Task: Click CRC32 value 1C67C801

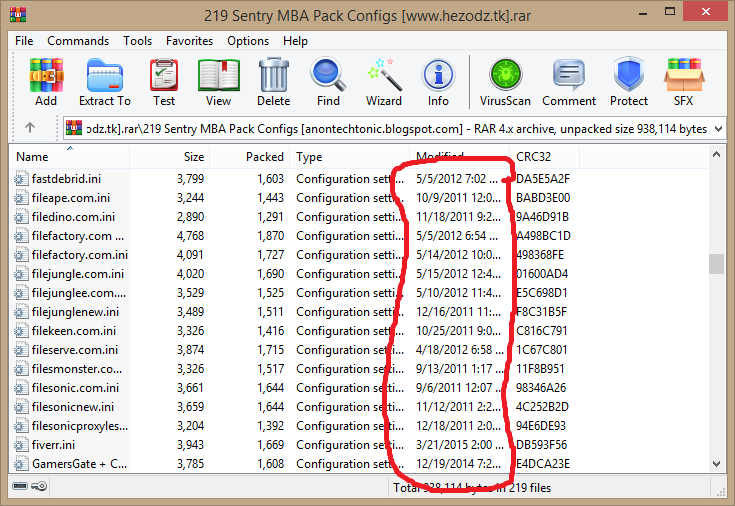Action: click(541, 350)
